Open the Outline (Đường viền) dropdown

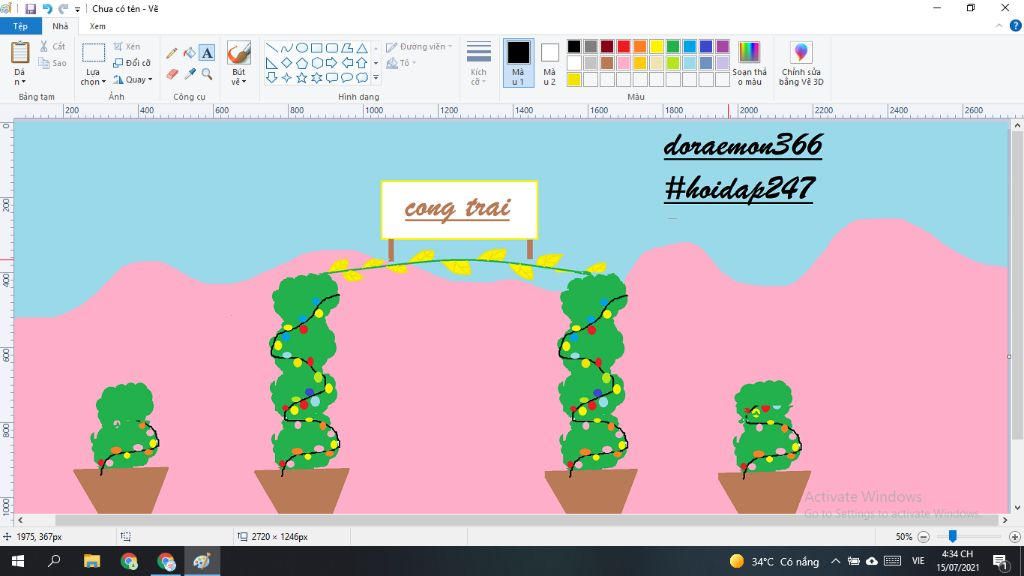419,47
